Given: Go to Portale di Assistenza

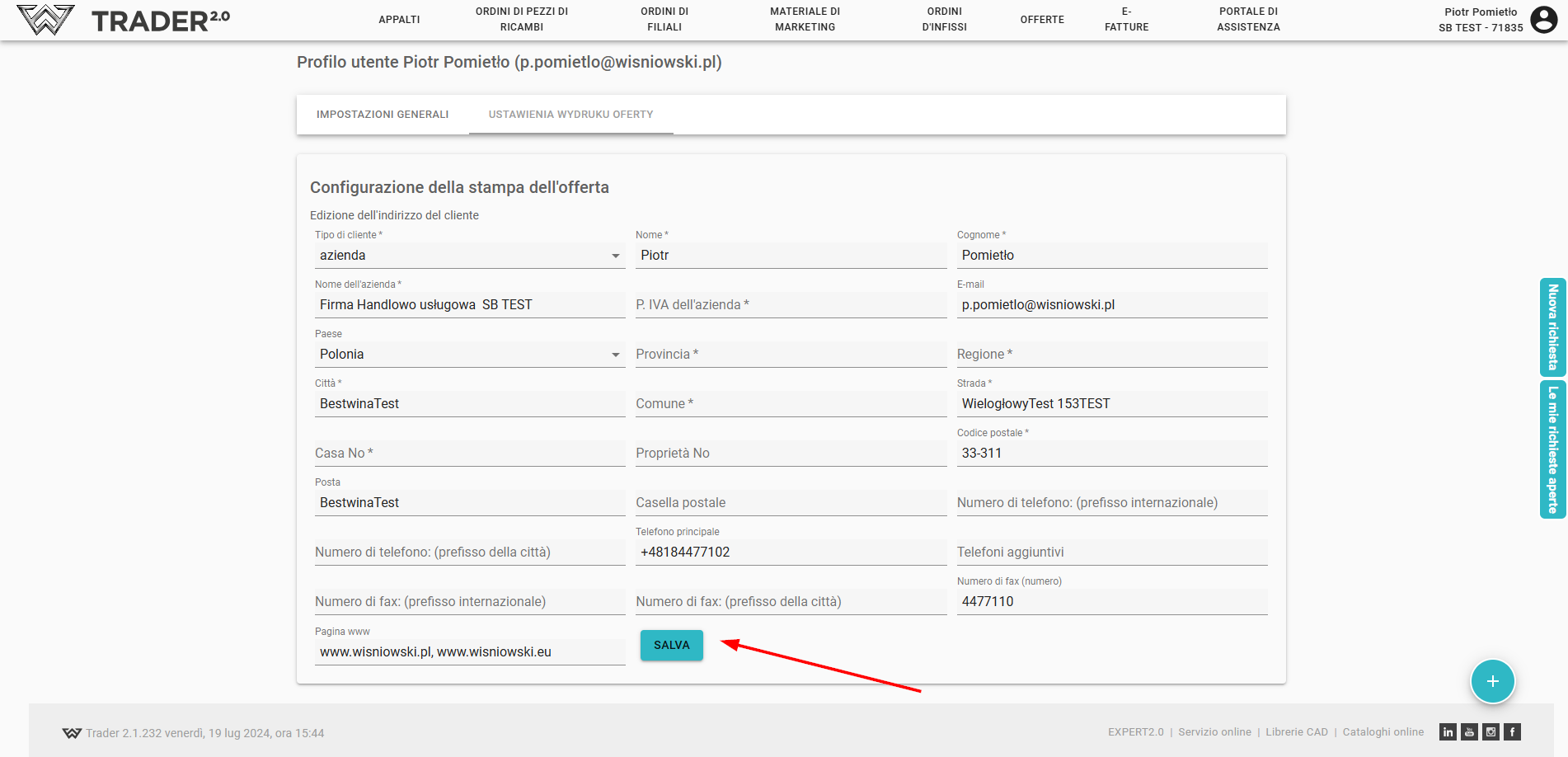Looking at the screenshot, I should point(1248,20).
